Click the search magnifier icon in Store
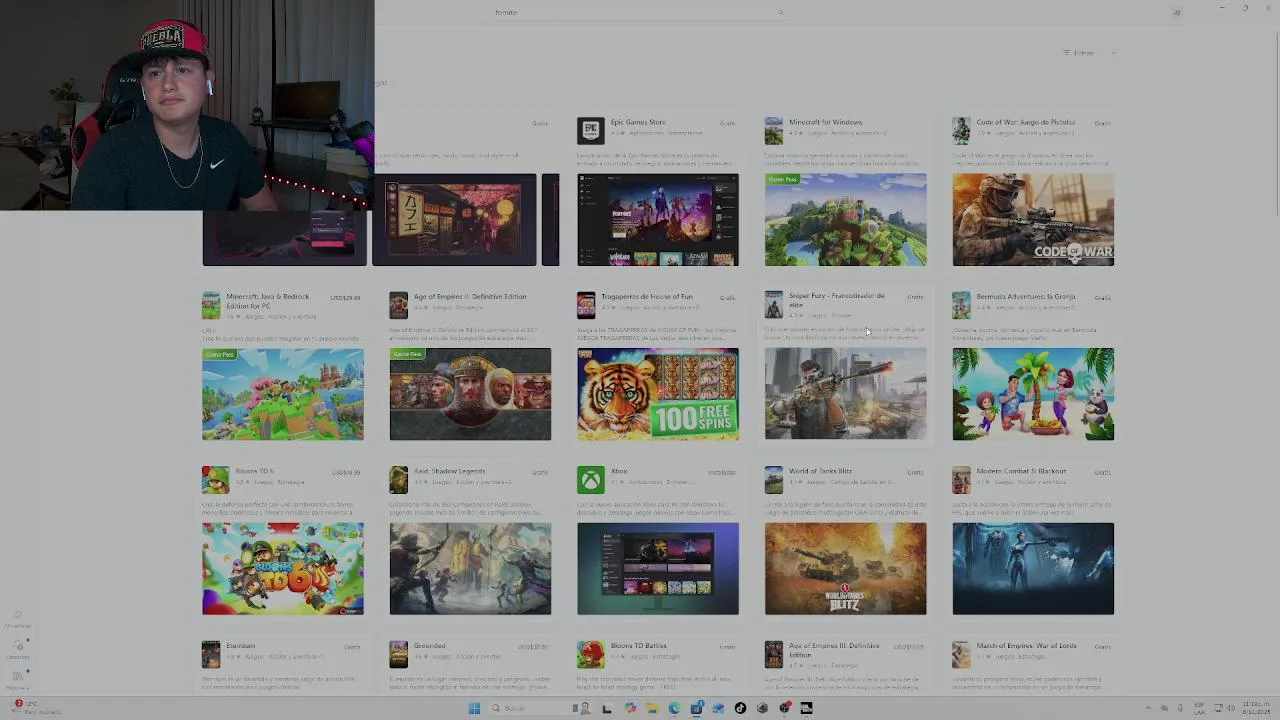This screenshot has height=720, width=1280. coord(781,12)
